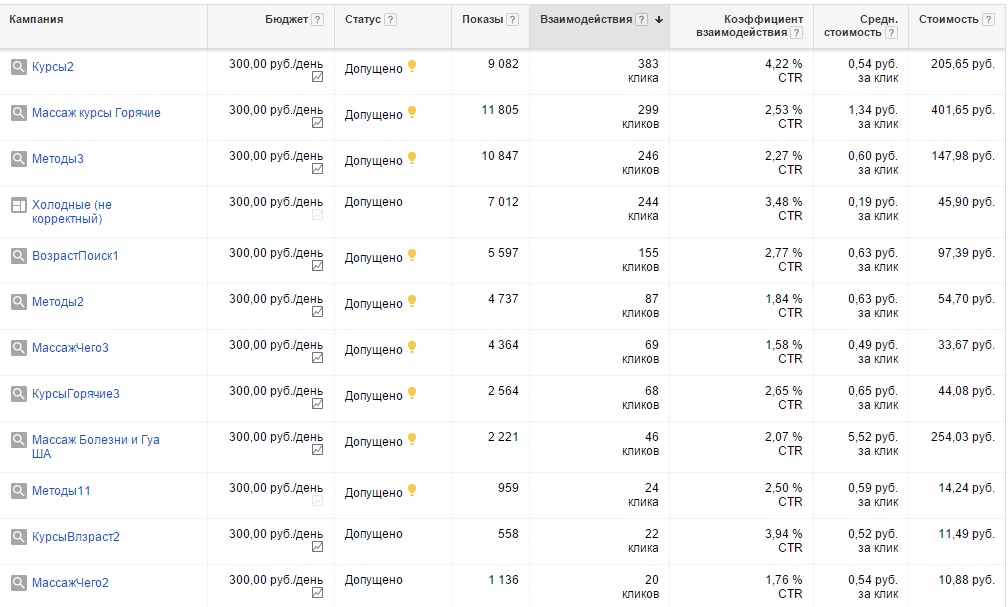Image resolution: width=1008 pixels, height=607 pixels.
Task: Click the help icon next to Показы
Action: [512, 20]
